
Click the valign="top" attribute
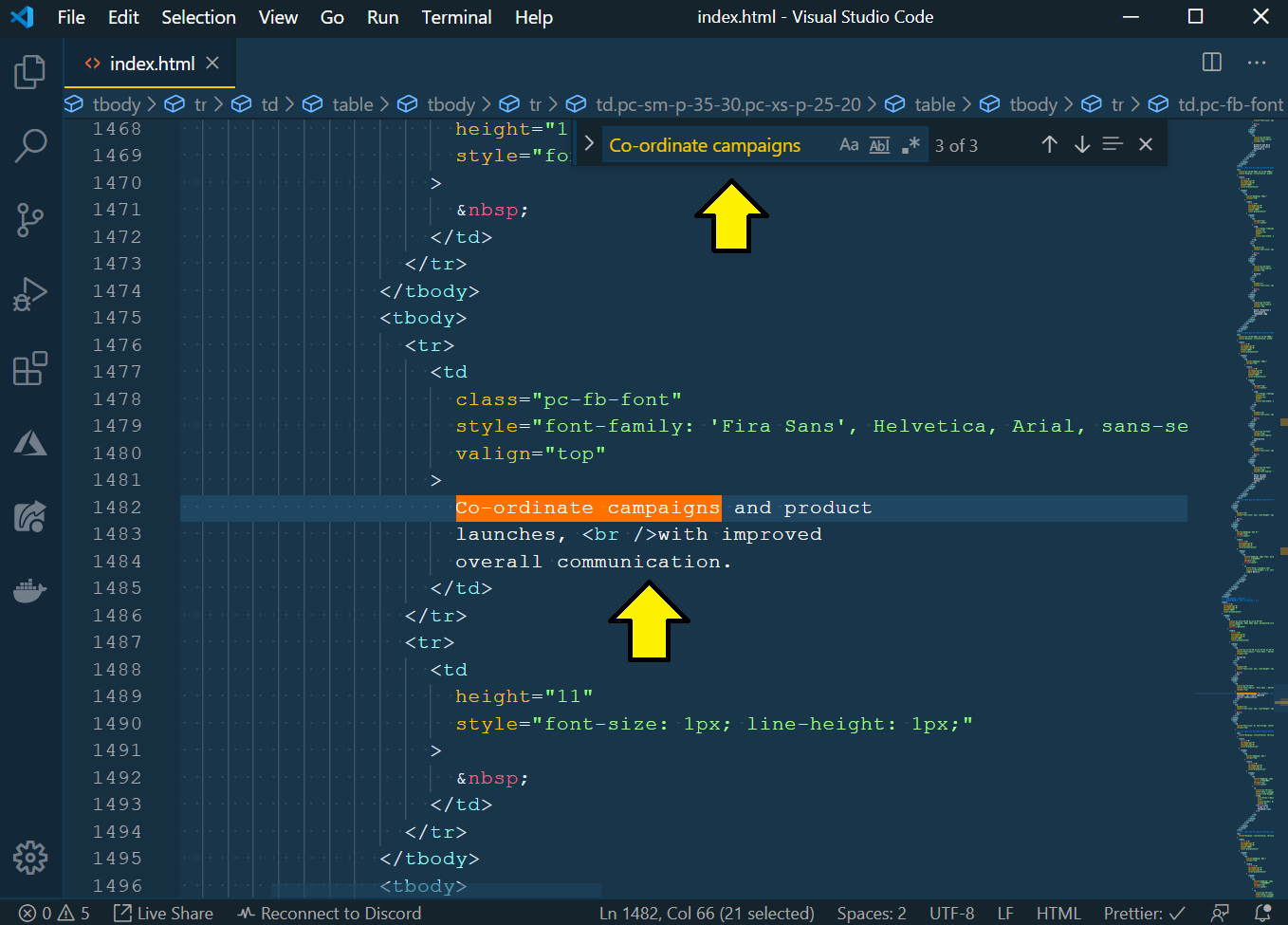(x=530, y=453)
